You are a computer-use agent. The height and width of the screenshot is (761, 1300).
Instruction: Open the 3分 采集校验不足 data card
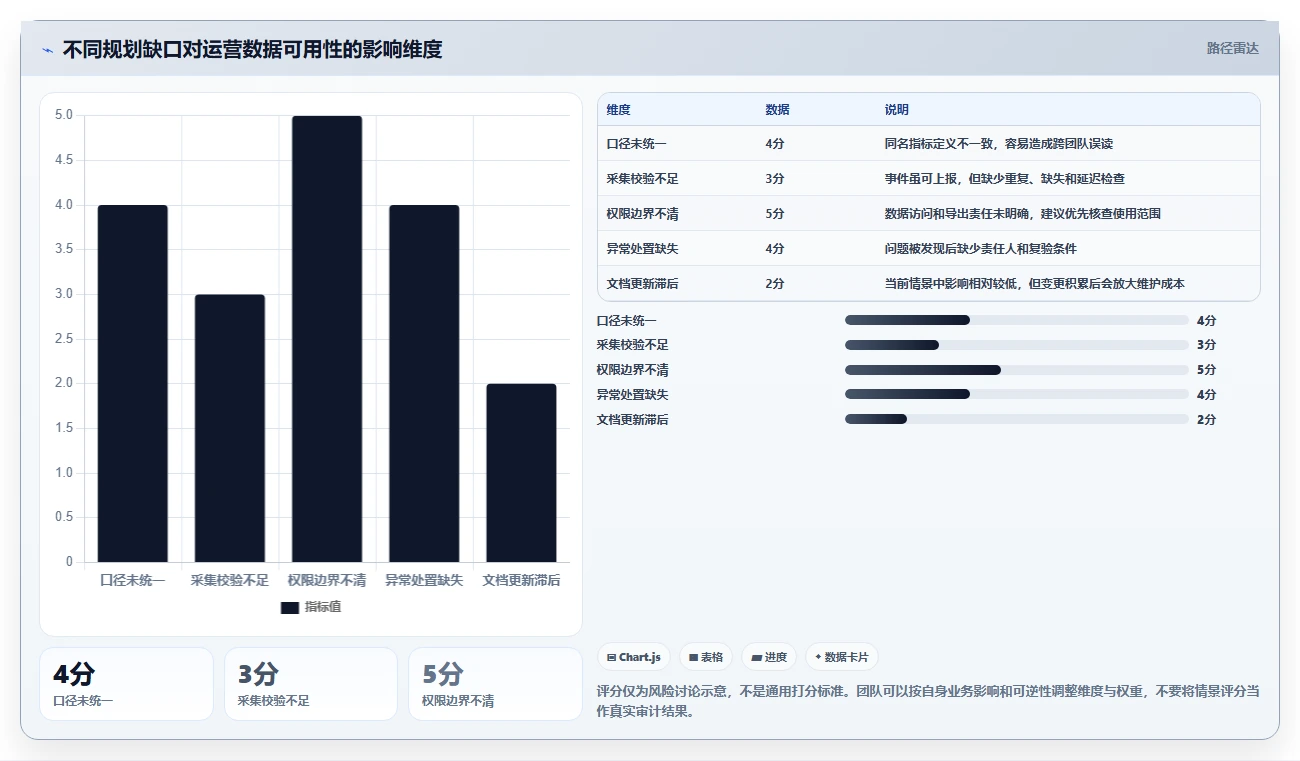311,684
